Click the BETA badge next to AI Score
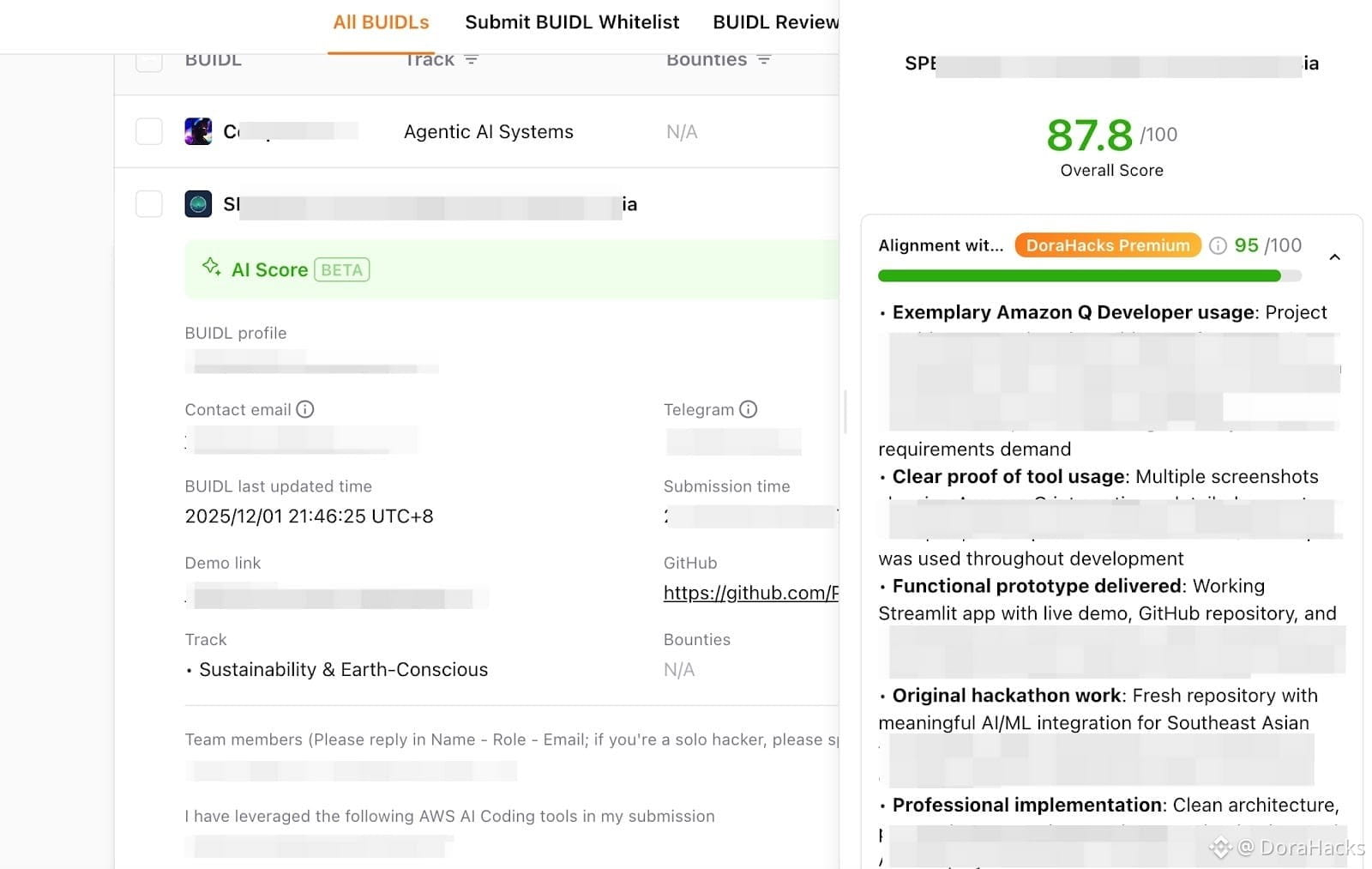The height and width of the screenshot is (869, 1372). 342,269
